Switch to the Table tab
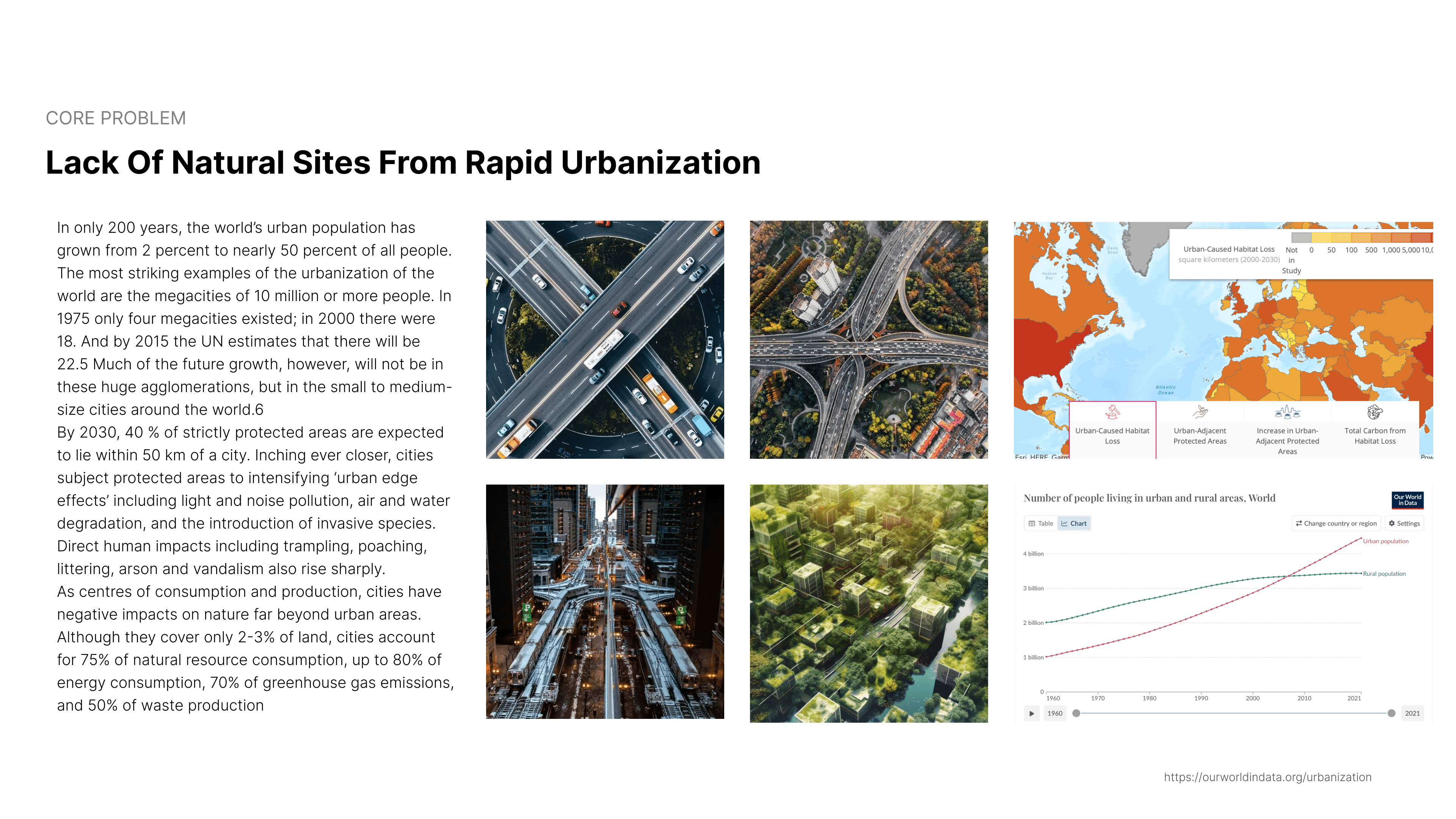 click(x=1040, y=523)
